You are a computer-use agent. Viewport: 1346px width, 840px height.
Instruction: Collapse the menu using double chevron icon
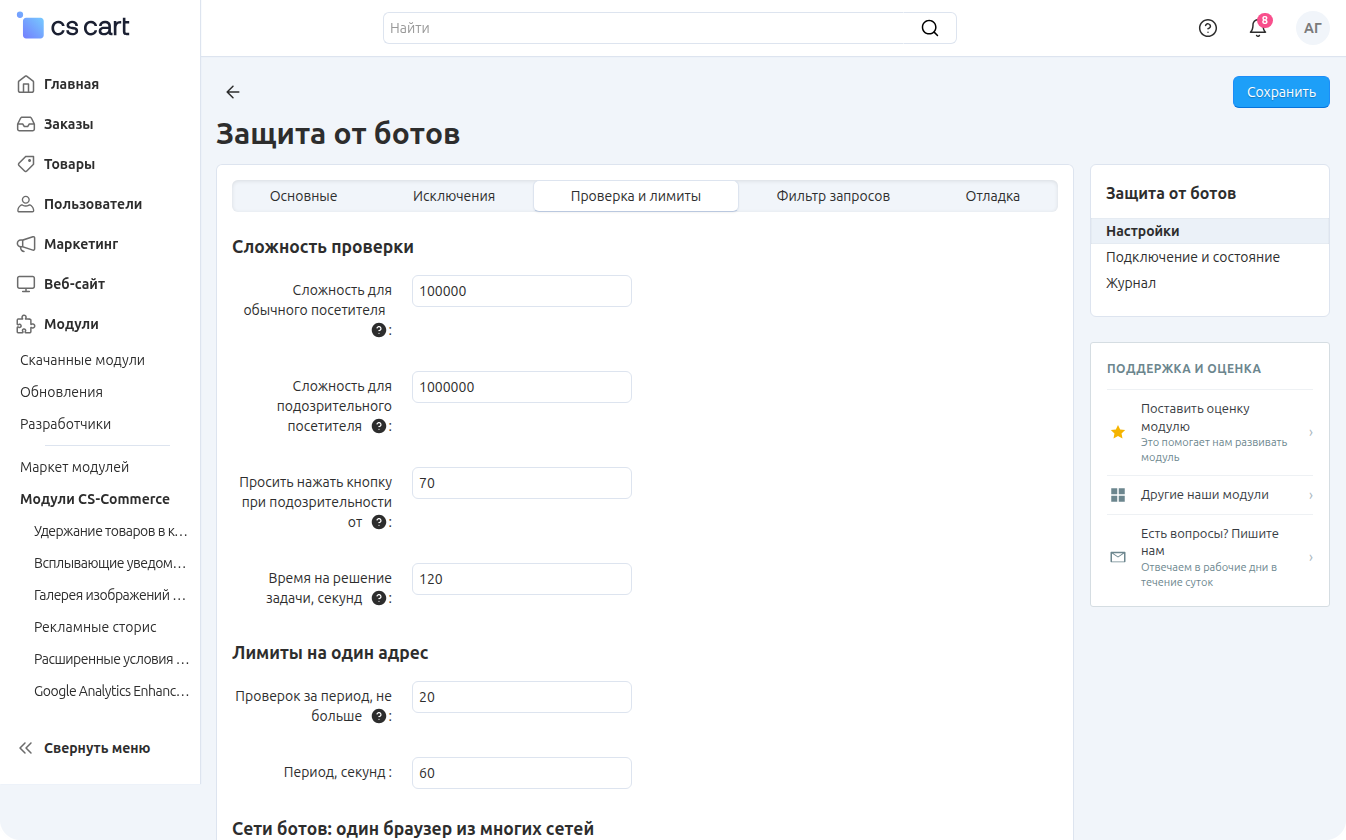pos(26,748)
